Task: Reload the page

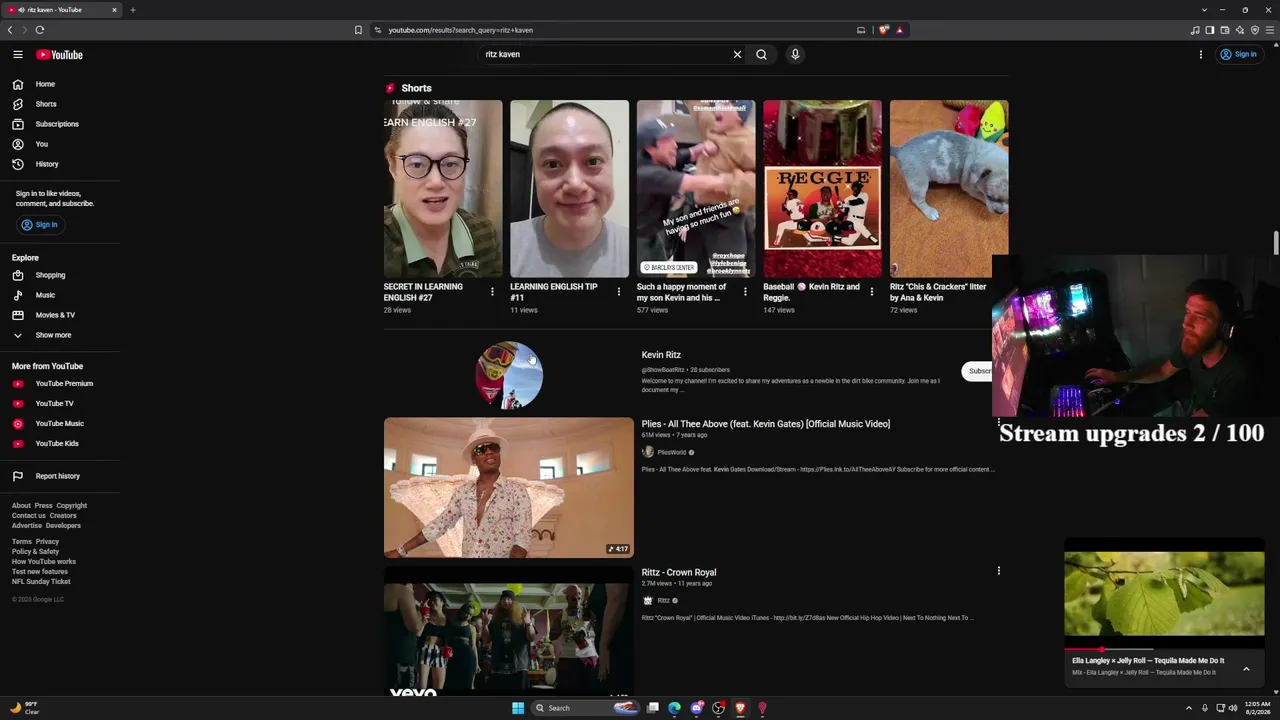Action: pyautogui.click(x=40, y=30)
